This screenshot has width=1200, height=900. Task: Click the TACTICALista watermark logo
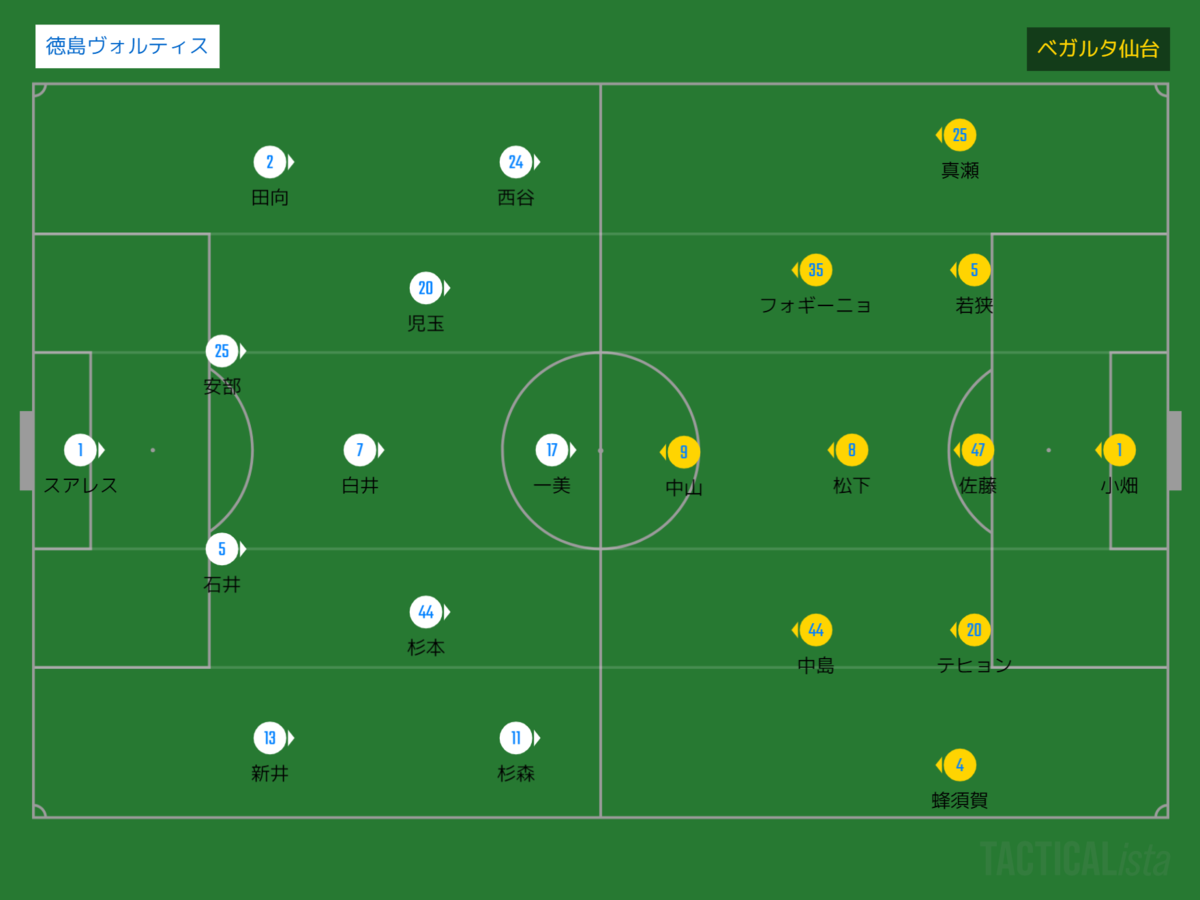[1075, 858]
